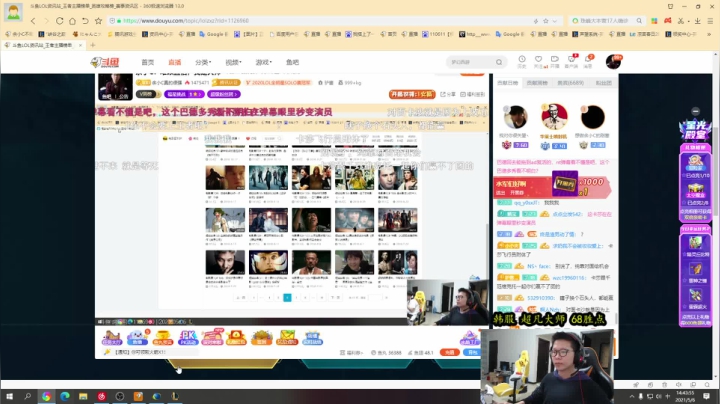Click the top-left user avatar in browser

pos(13,12)
